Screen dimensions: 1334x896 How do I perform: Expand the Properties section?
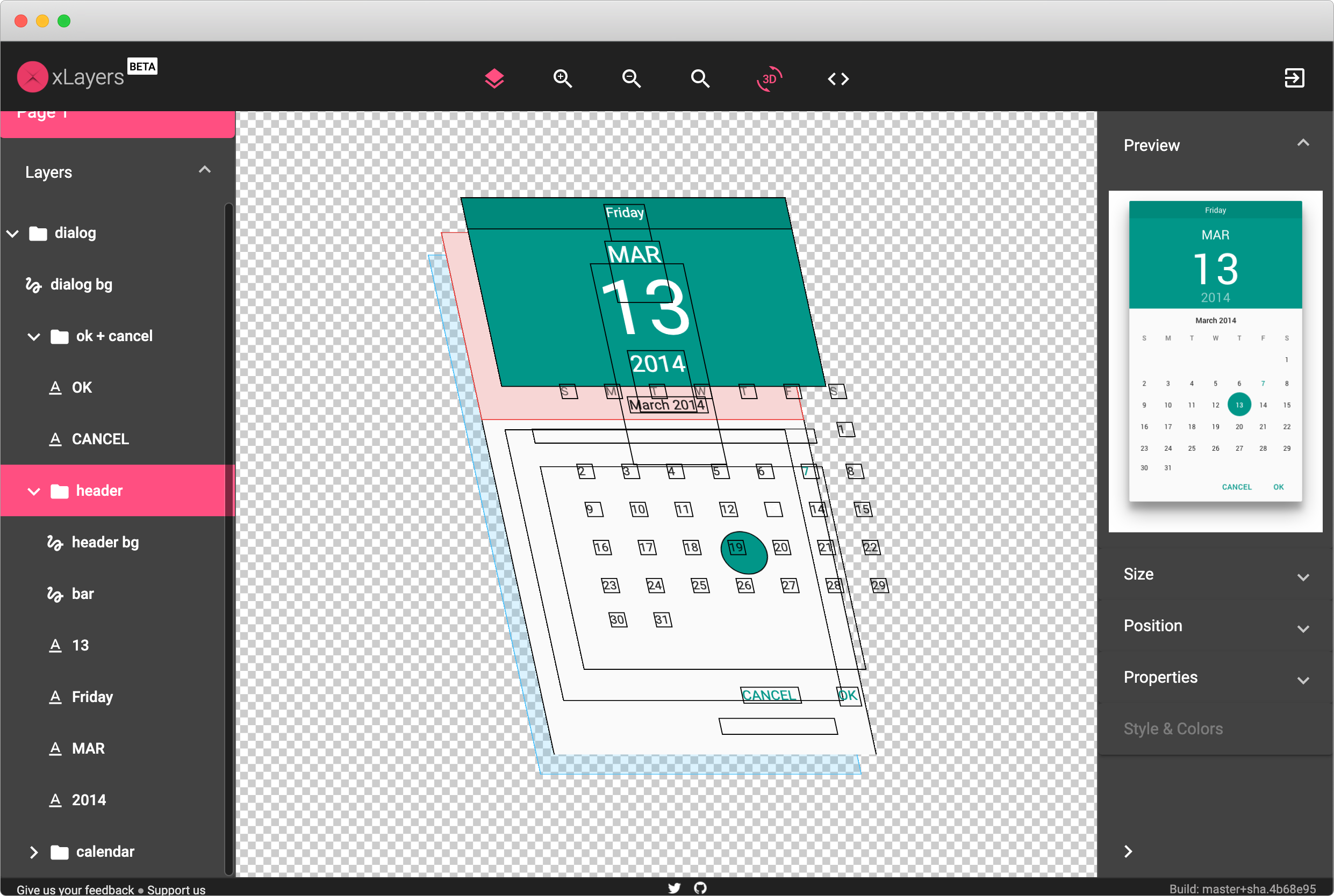tap(1302, 680)
